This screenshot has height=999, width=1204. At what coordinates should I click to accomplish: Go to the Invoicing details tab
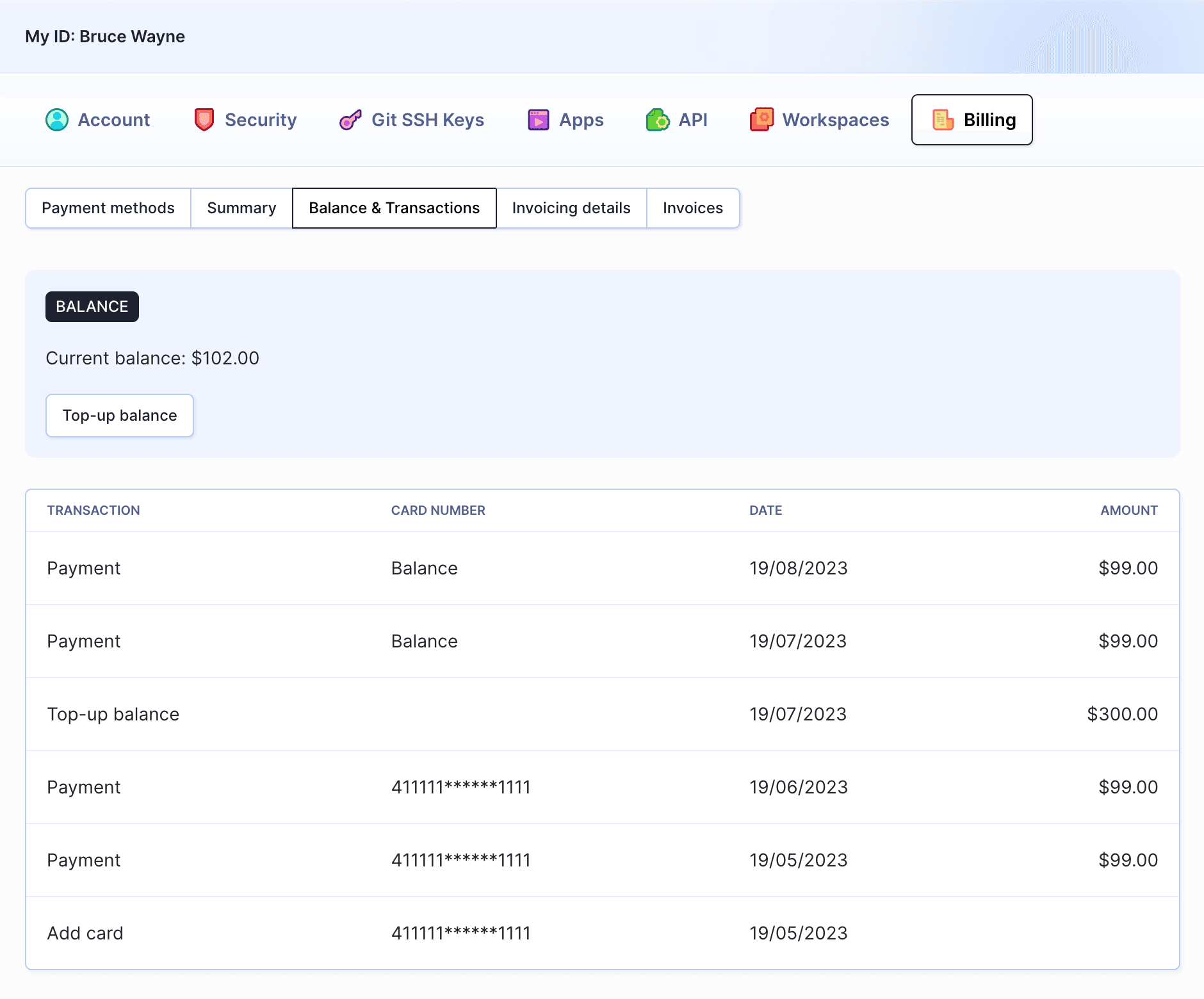point(571,208)
